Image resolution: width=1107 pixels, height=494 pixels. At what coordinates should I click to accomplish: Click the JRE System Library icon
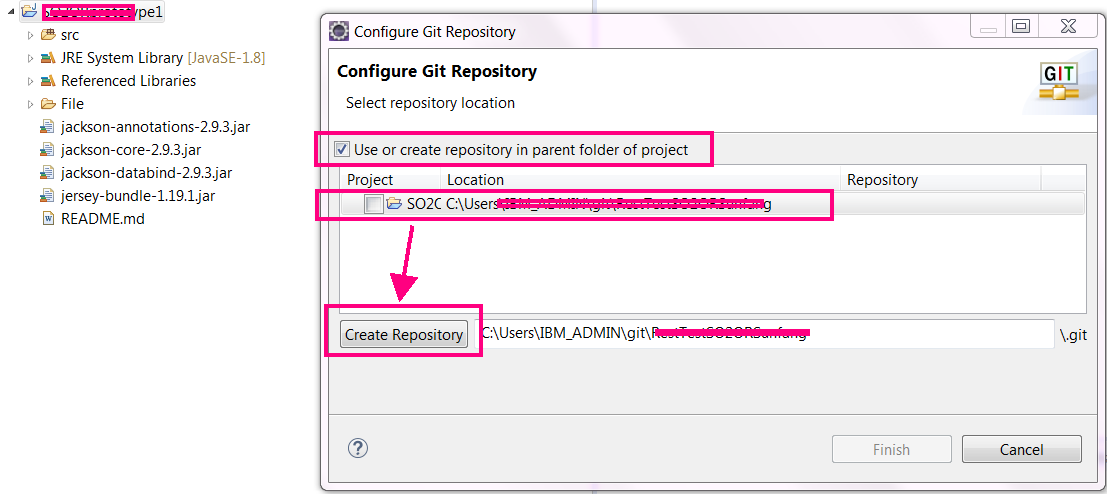pos(47,58)
